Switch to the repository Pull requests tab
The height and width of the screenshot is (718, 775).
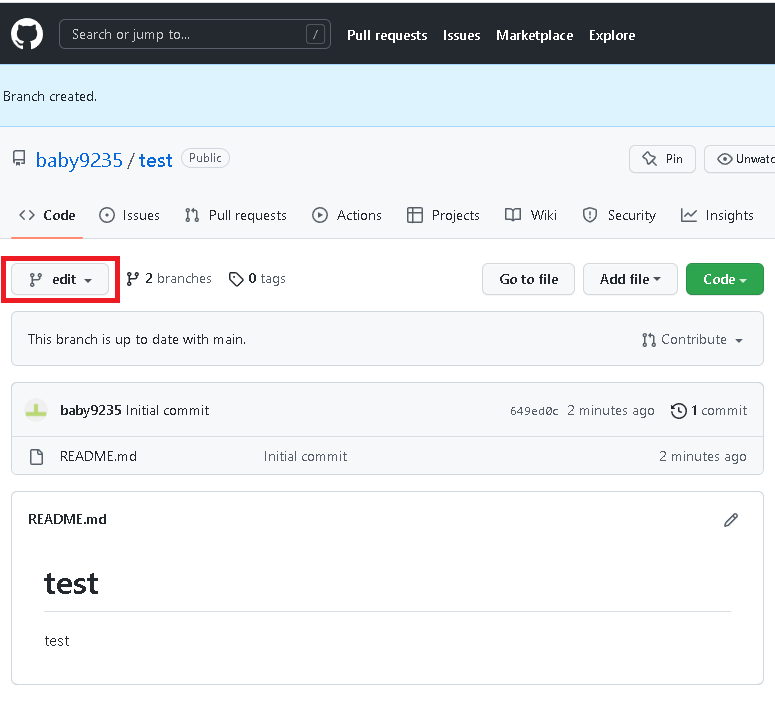(x=235, y=215)
